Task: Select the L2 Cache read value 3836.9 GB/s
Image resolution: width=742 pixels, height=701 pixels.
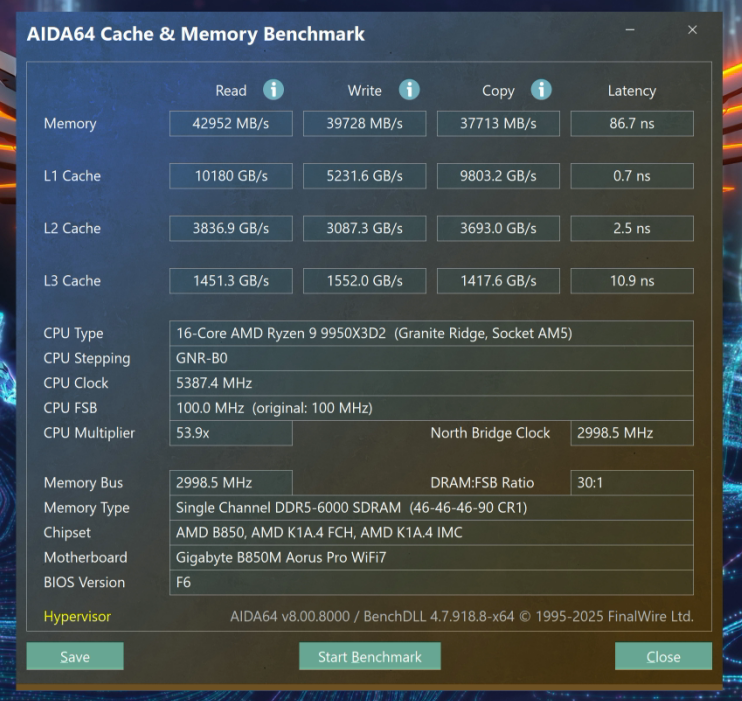Action: tap(231, 229)
